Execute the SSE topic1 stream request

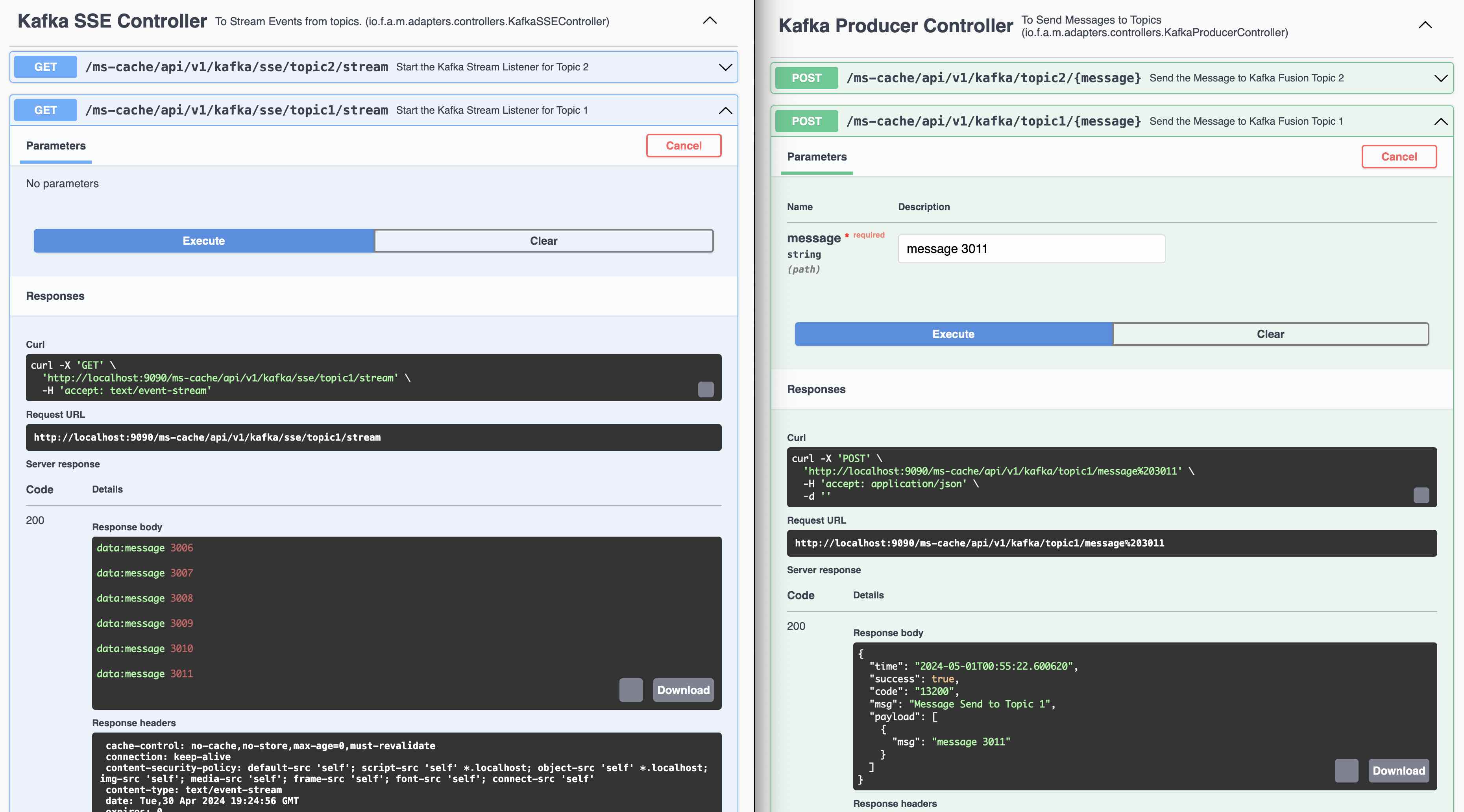click(203, 241)
